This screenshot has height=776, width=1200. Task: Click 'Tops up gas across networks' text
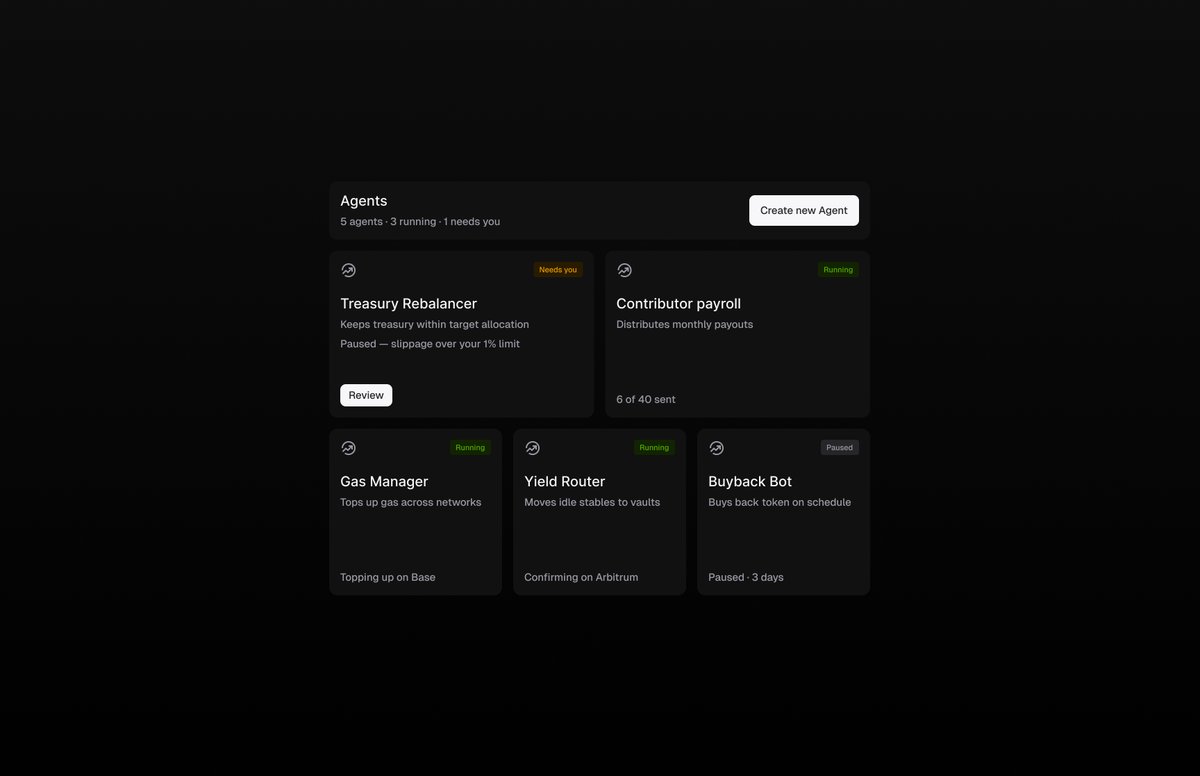[410, 502]
